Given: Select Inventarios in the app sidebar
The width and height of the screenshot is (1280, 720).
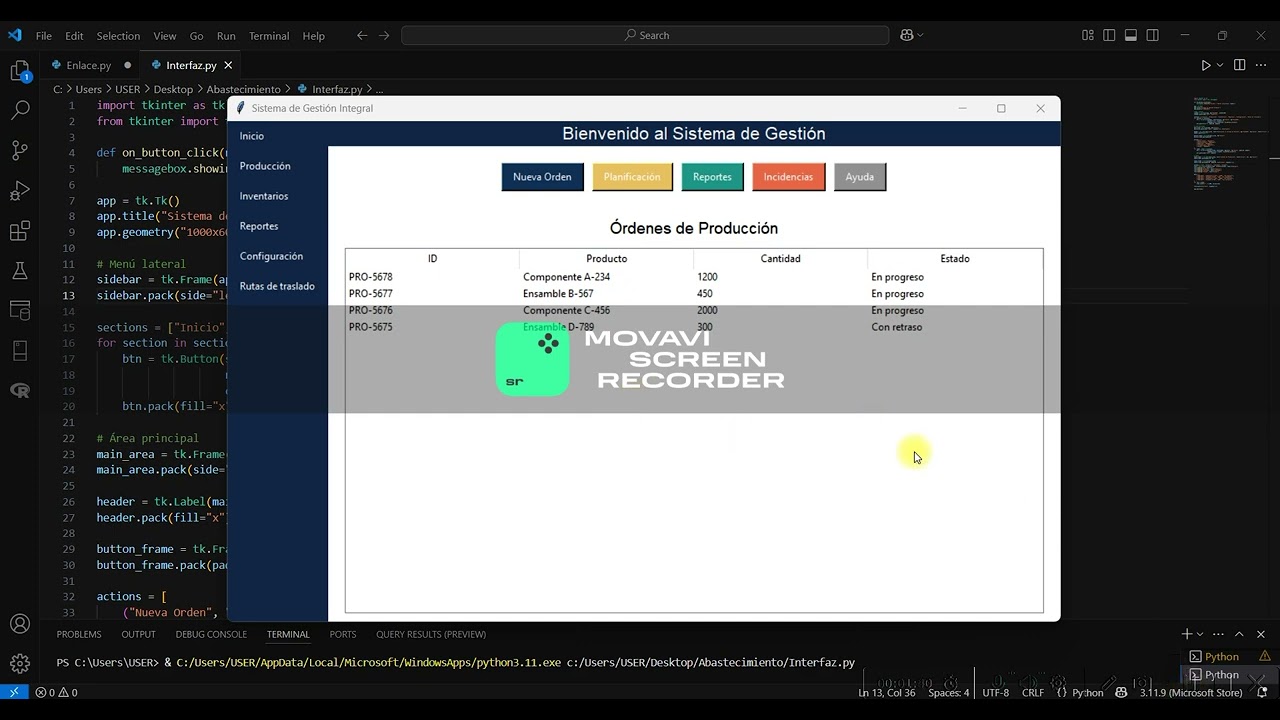Looking at the screenshot, I should point(278,196).
